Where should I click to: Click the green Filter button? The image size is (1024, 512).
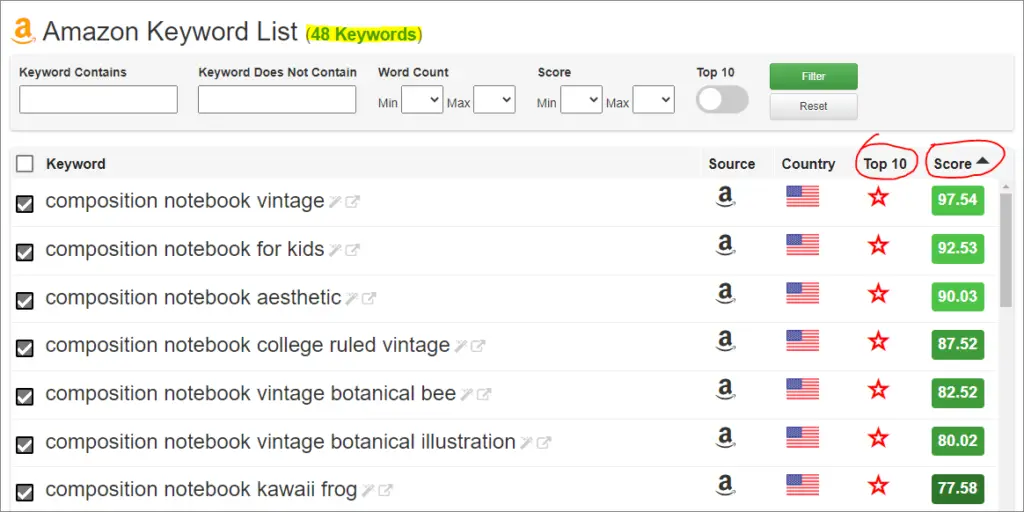click(x=814, y=76)
